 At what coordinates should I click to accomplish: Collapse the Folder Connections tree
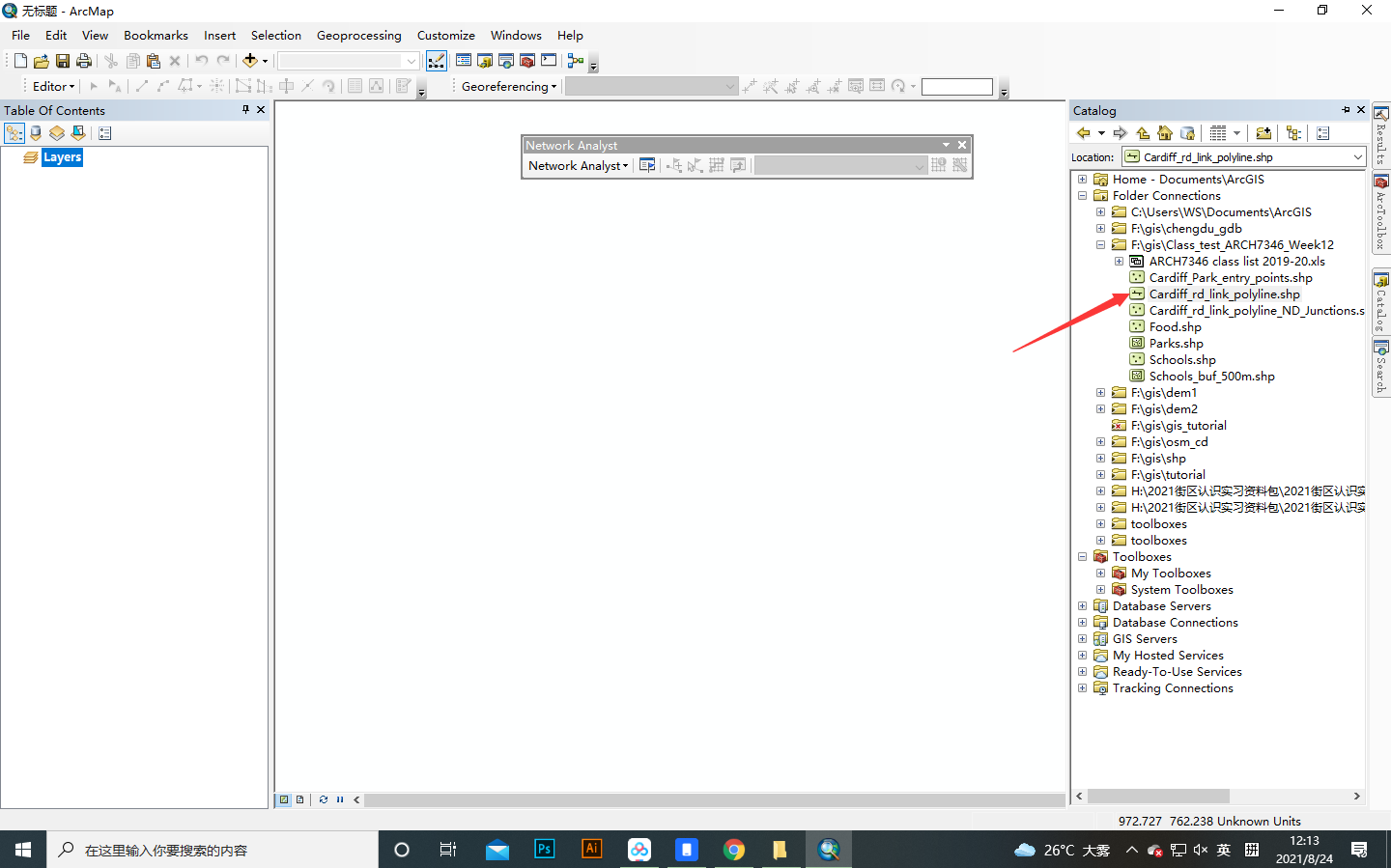click(x=1082, y=195)
